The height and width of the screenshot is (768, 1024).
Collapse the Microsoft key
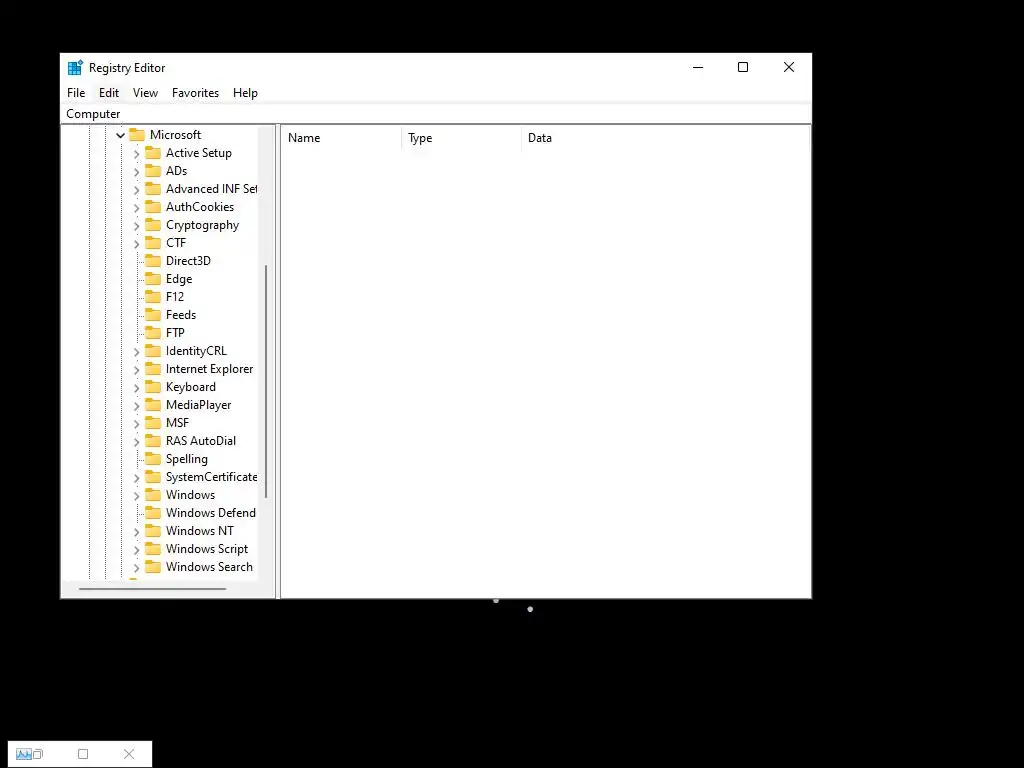(120, 135)
